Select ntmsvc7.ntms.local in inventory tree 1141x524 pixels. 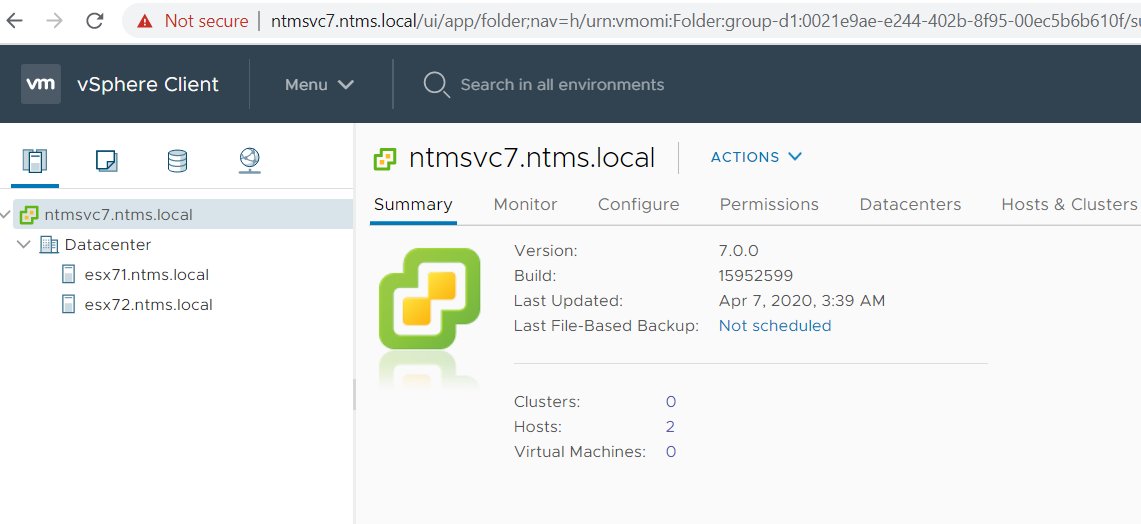(119, 215)
